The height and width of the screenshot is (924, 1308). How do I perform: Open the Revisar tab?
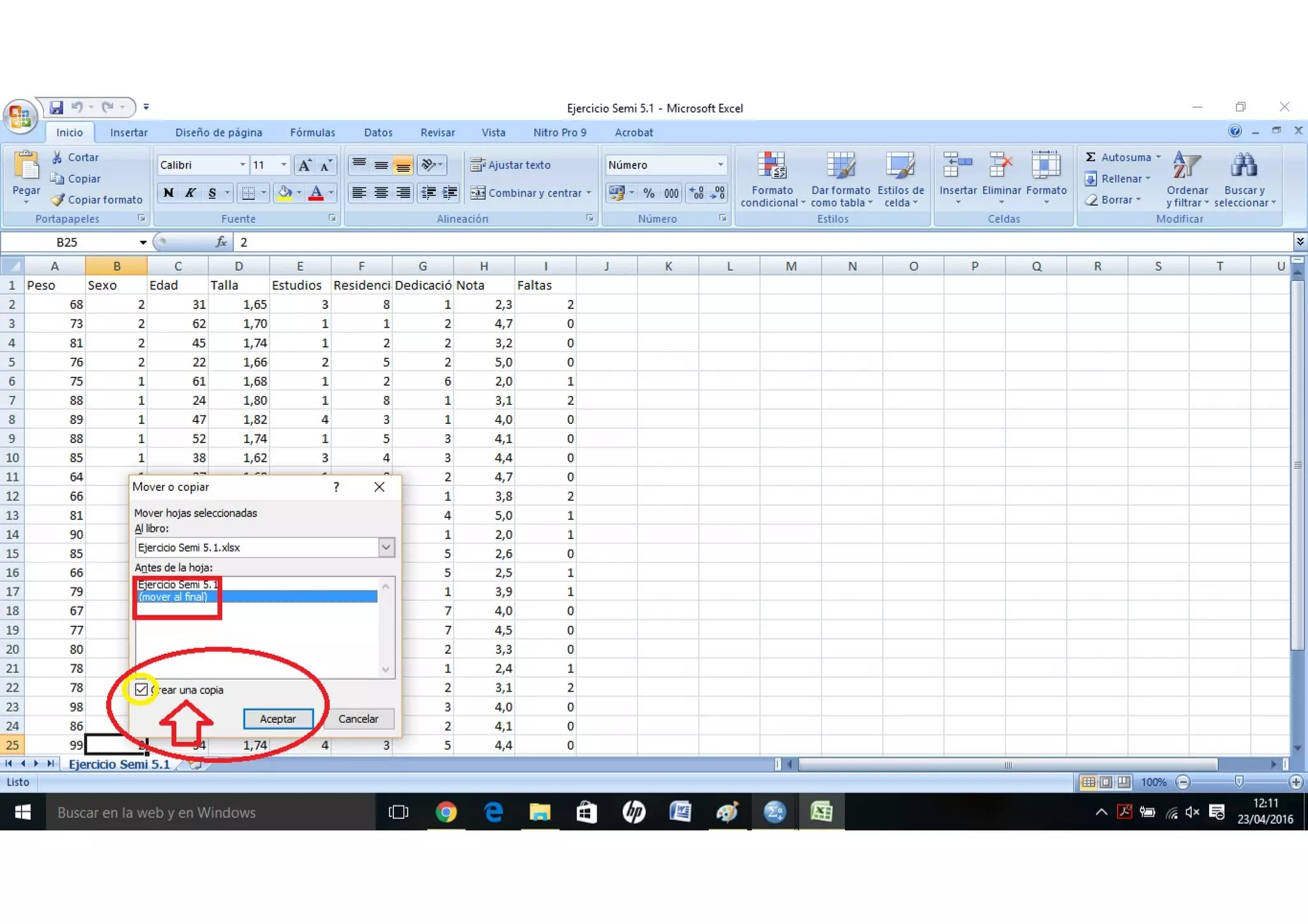tap(437, 133)
